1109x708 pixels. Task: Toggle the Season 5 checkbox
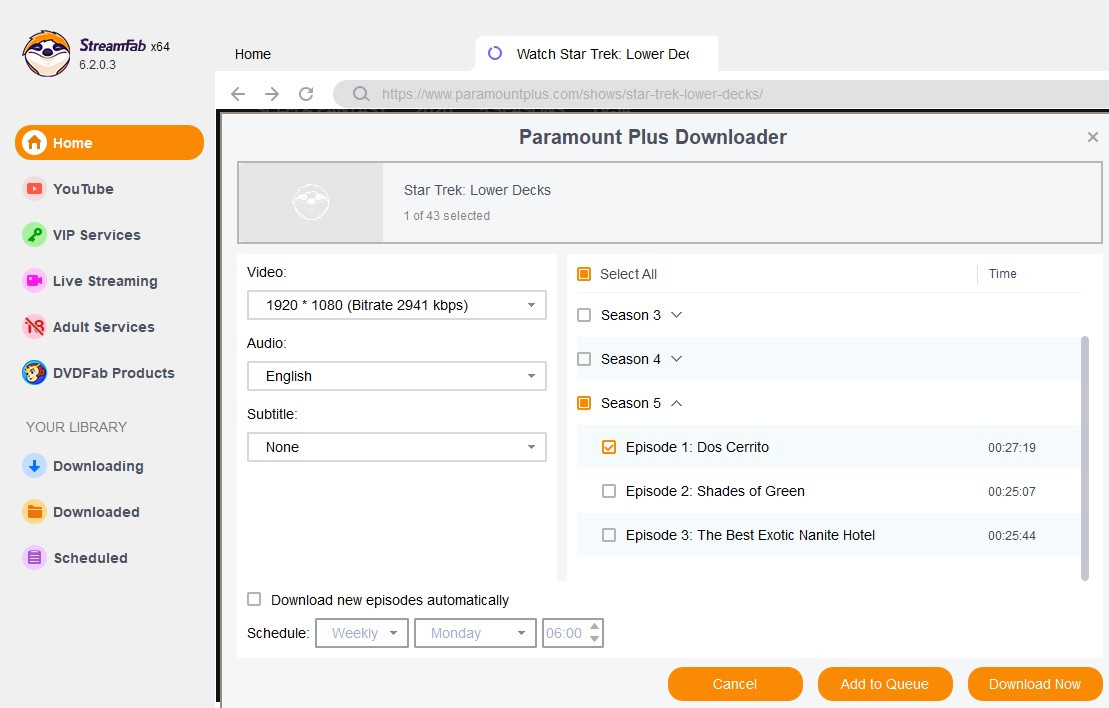[584, 403]
